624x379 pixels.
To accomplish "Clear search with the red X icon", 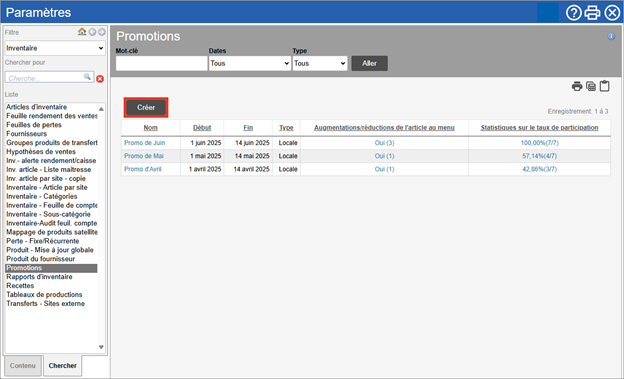I will coord(100,79).
